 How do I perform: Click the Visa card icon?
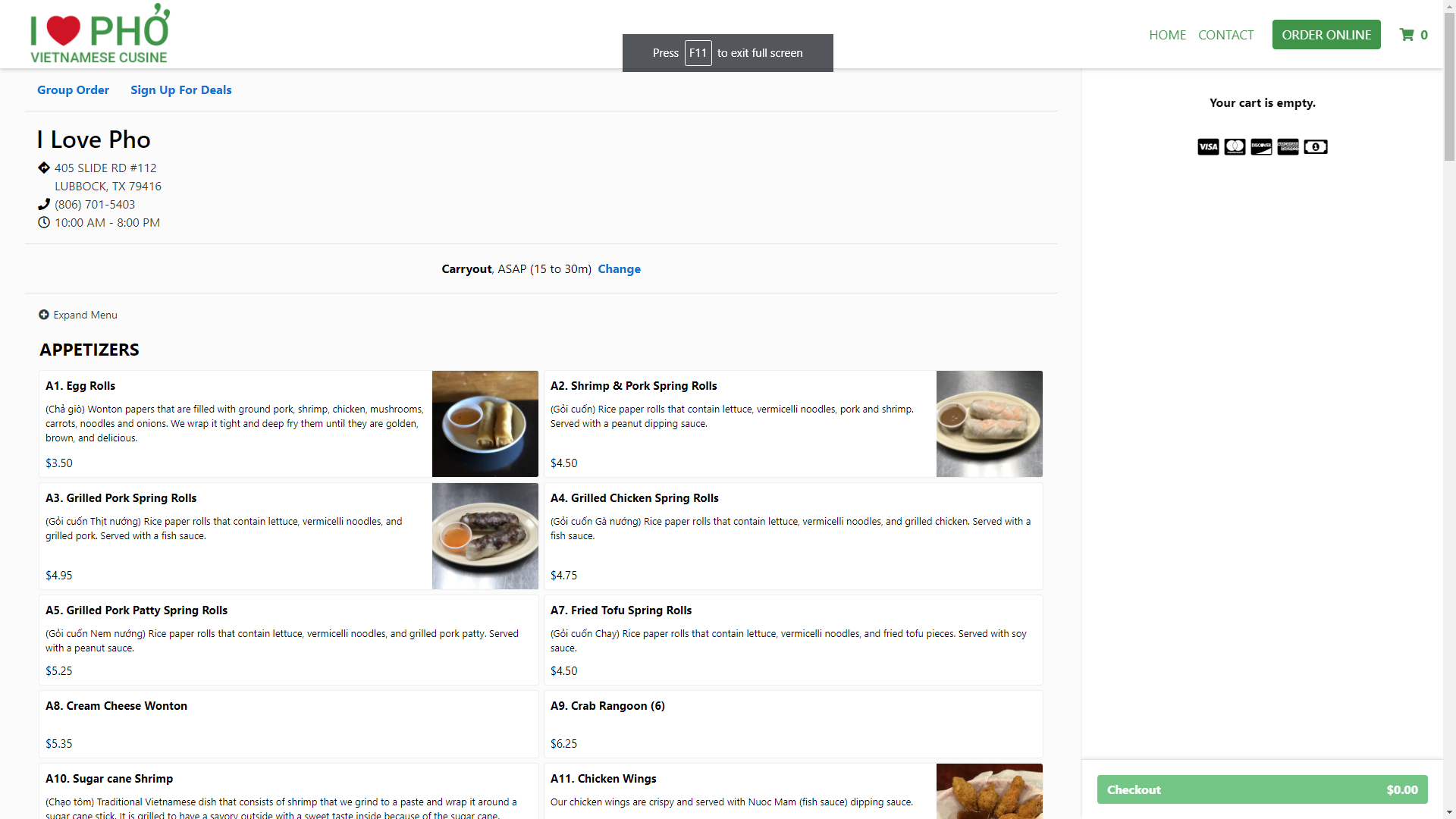pyautogui.click(x=1208, y=147)
